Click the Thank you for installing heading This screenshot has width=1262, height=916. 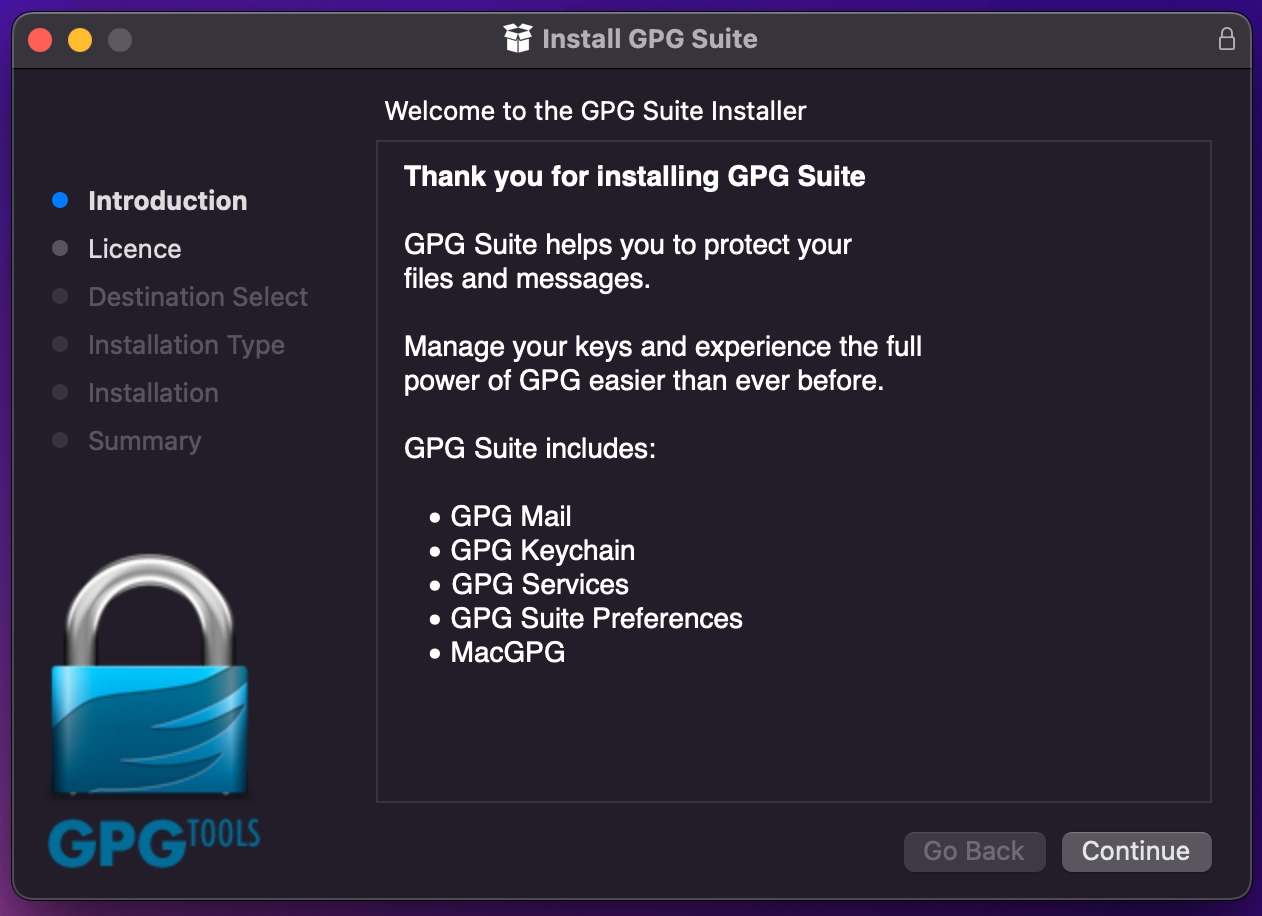click(x=634, y=177)
